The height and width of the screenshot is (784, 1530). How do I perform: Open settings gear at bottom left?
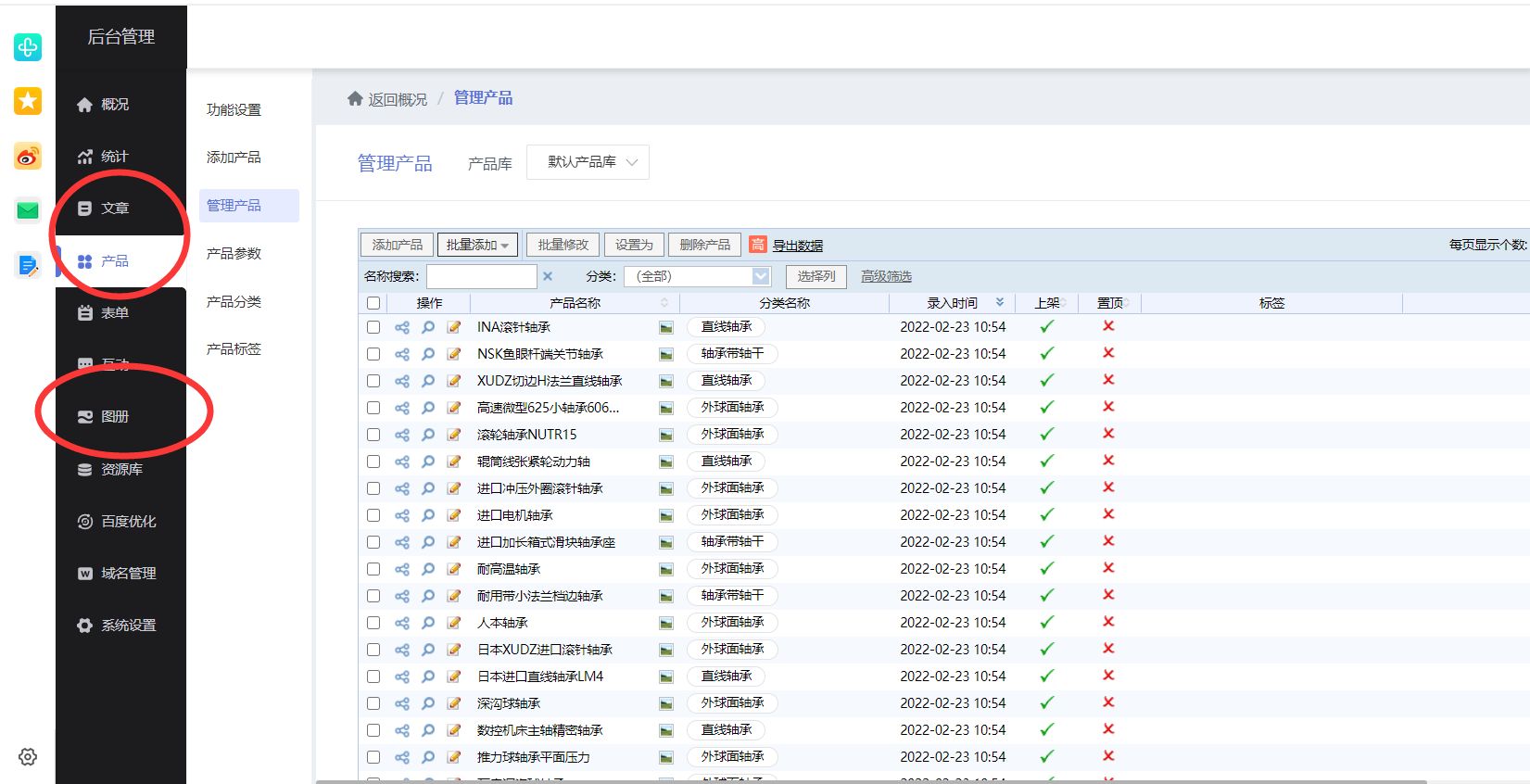click(28, 756)
